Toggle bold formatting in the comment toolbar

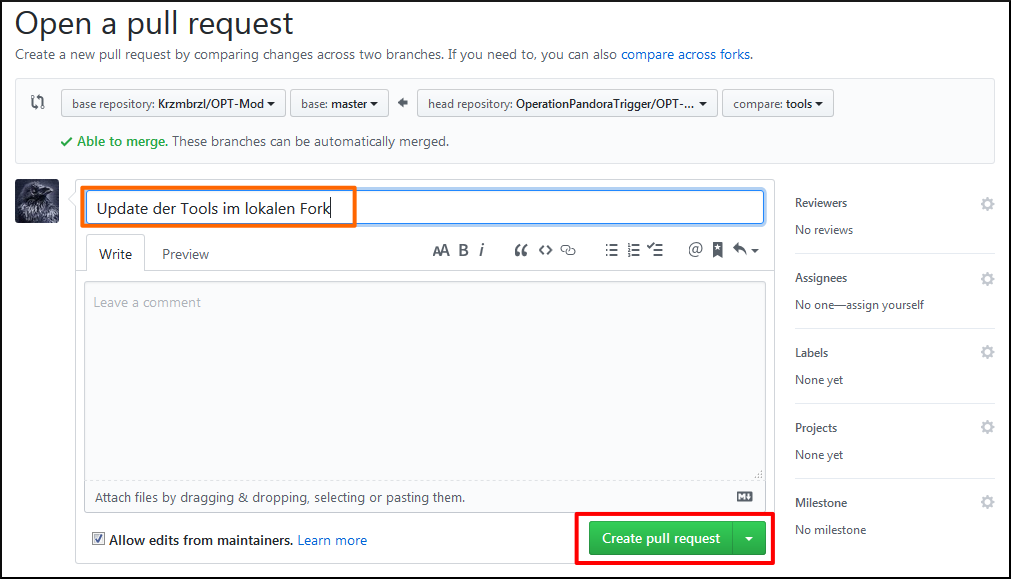tap(462, 250)
